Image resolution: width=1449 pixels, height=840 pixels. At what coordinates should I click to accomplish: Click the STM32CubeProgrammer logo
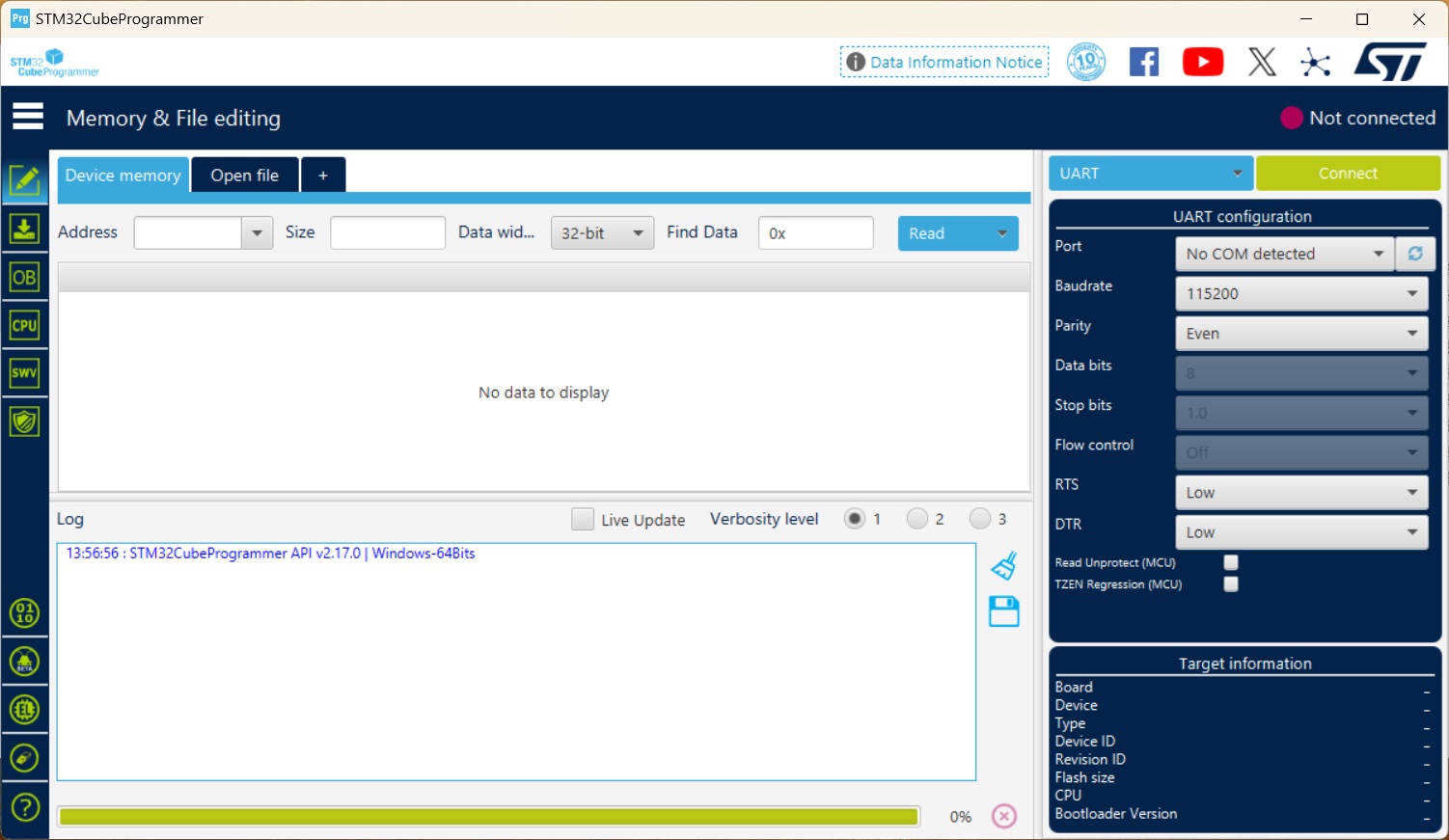[x=55, y=63]
